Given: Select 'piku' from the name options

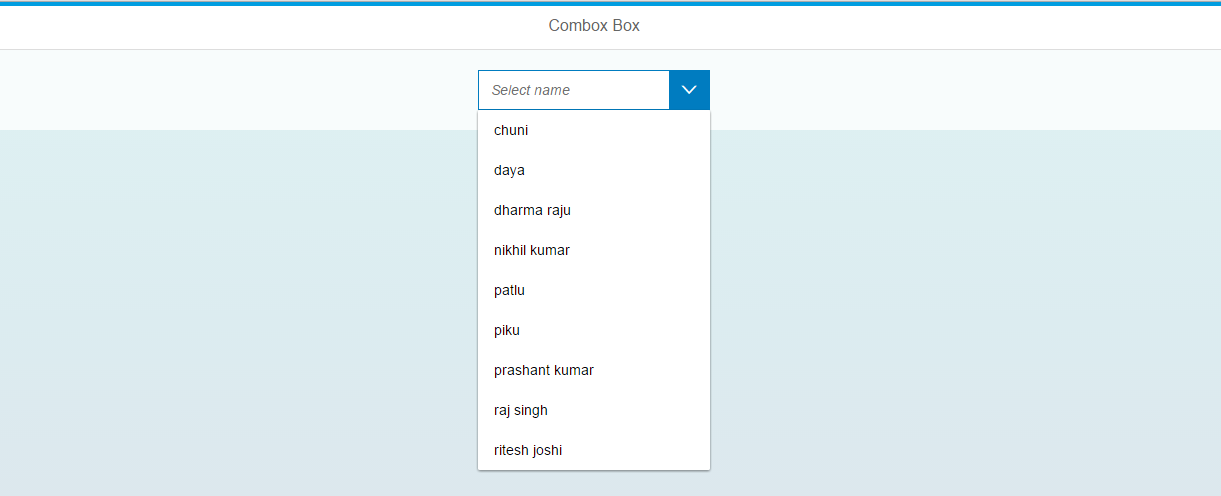Looking at the screenshot, I should [x=594, y=330].
